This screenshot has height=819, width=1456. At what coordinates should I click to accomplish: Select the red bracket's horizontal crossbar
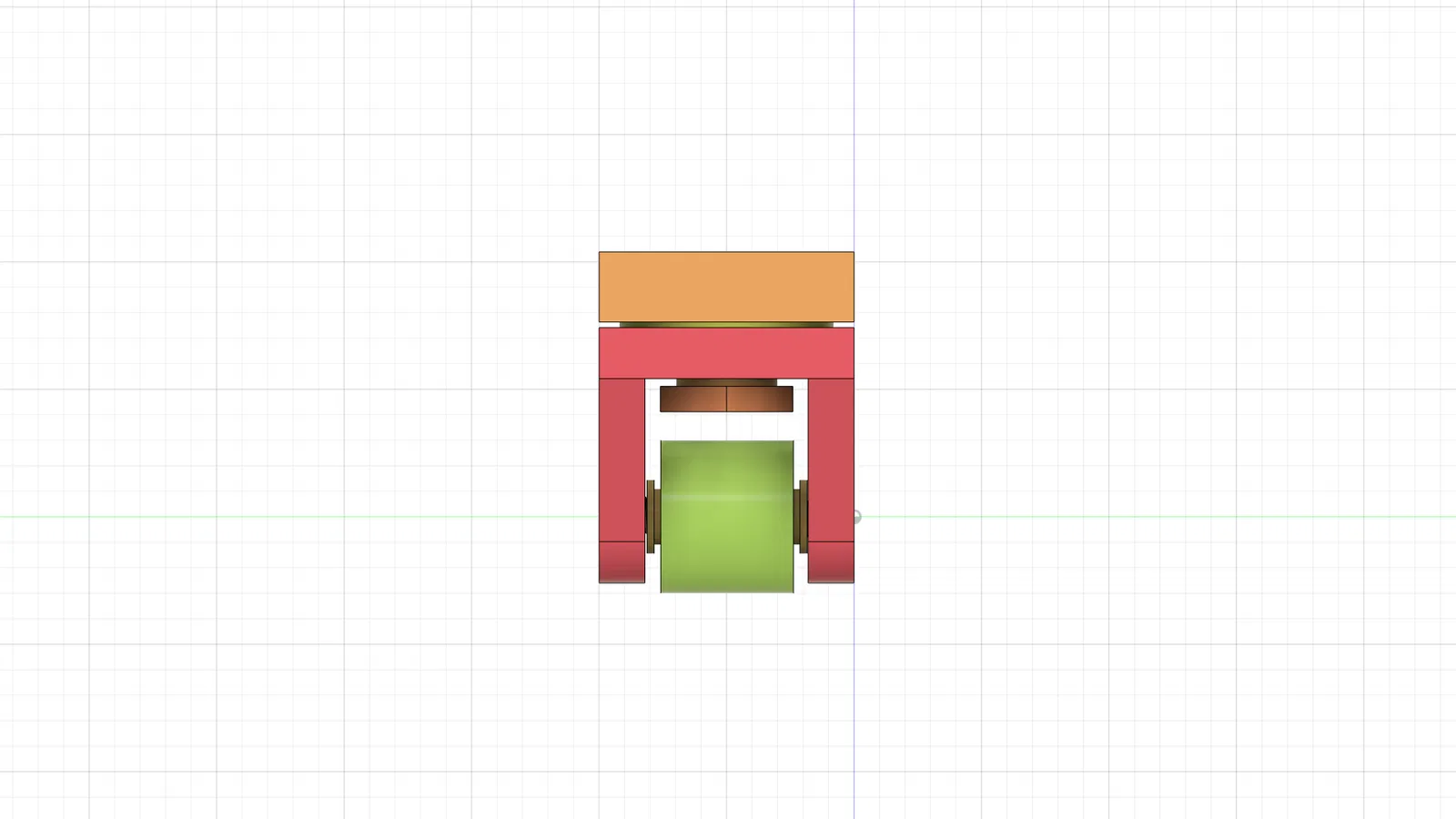726,353
